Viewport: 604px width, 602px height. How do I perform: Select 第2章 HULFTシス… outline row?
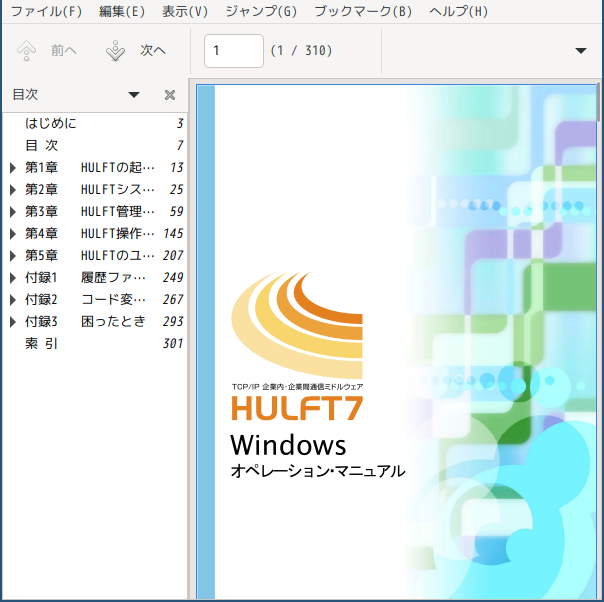point(95,189)
